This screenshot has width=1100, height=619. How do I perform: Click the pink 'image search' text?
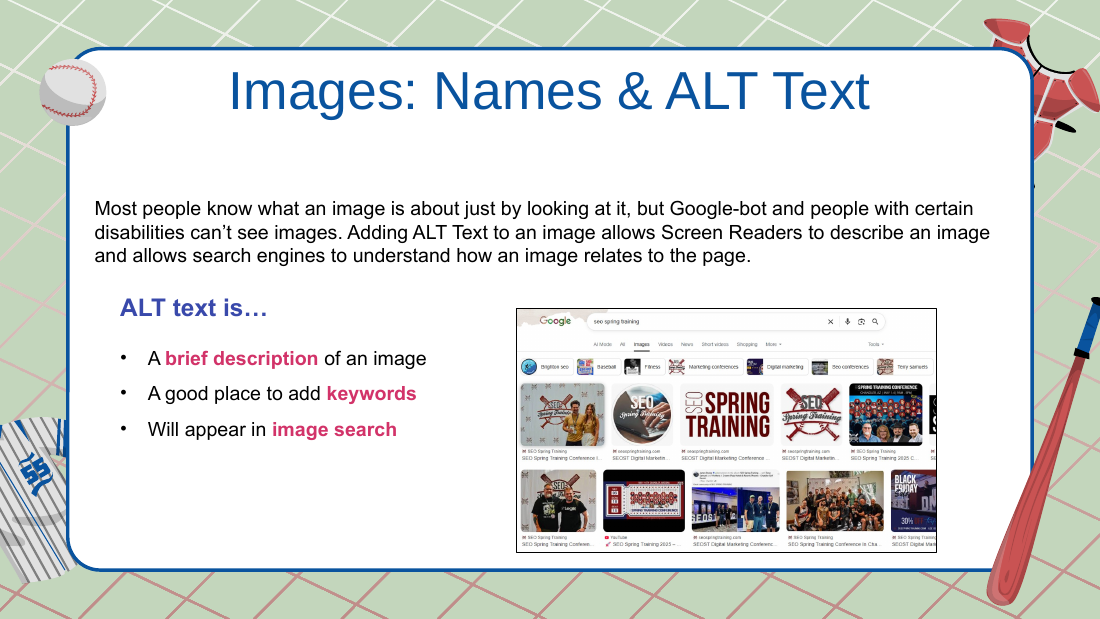pos(334,430)
